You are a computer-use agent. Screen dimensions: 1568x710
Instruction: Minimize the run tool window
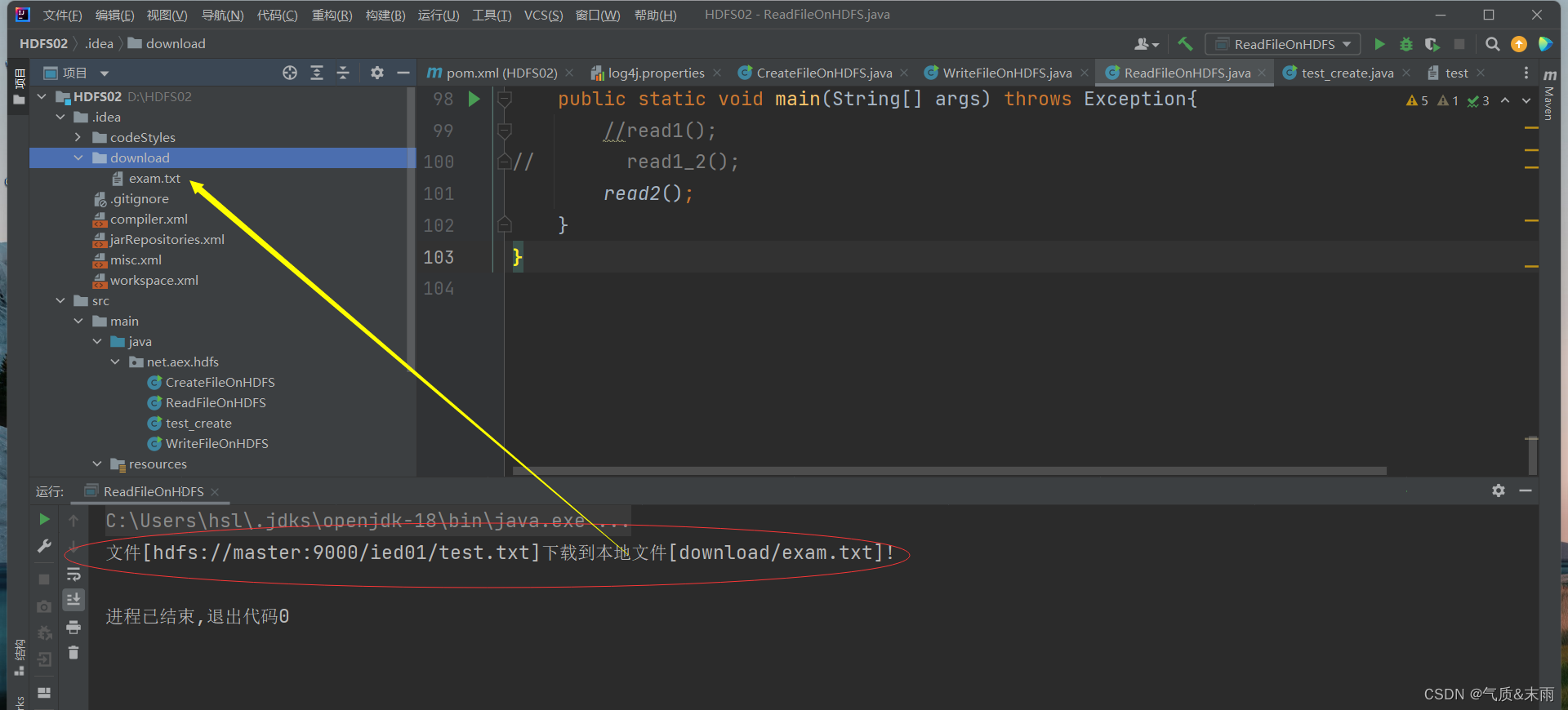[1526, 490]
